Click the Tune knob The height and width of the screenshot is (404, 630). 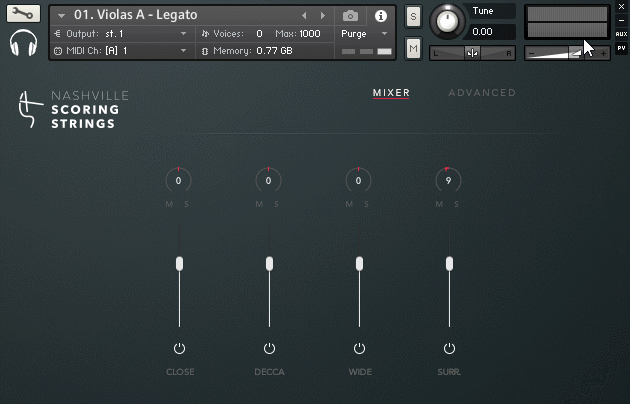coord(447,21)
